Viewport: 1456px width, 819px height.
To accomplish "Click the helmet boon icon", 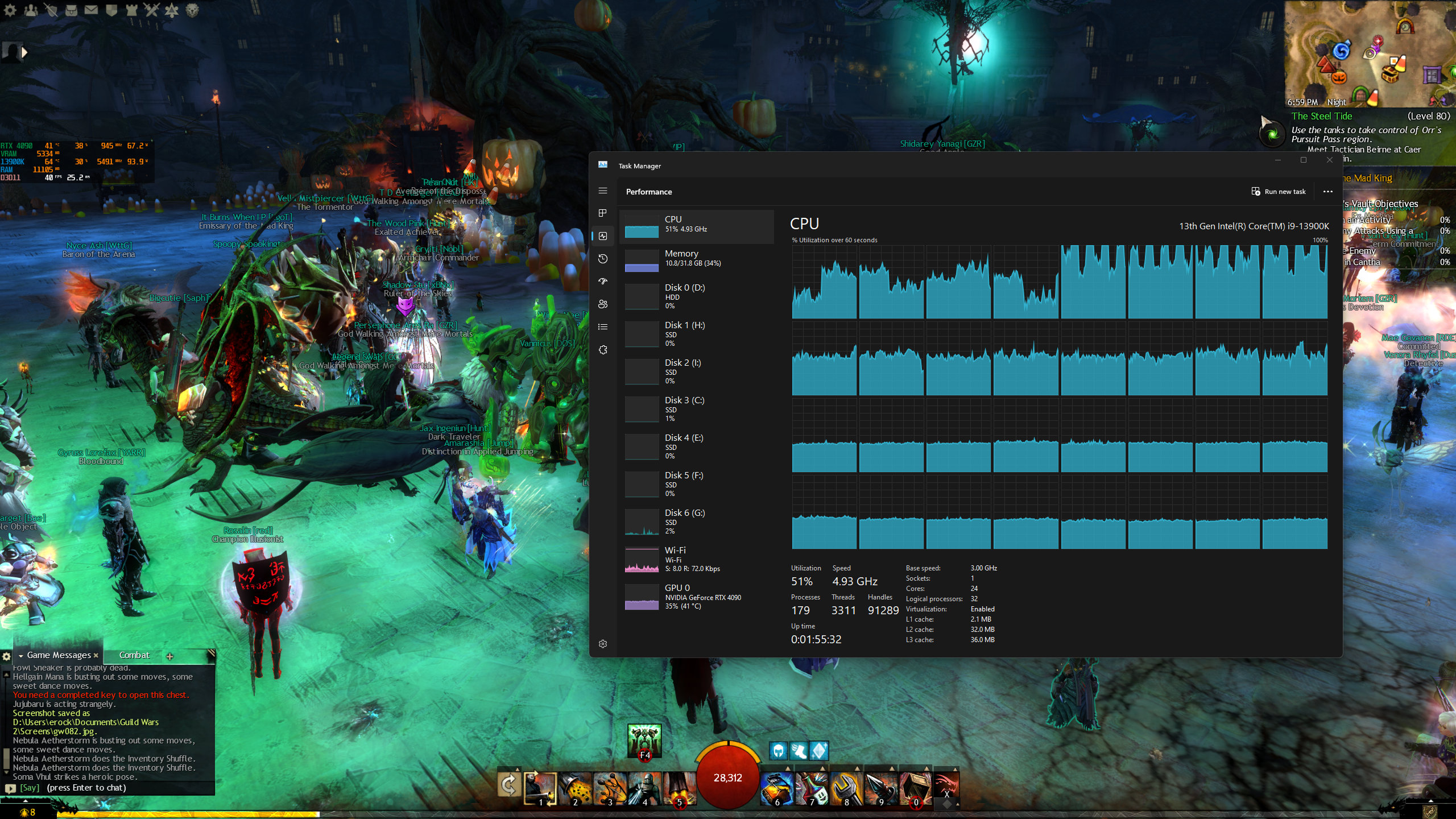I will coord(778,751).
